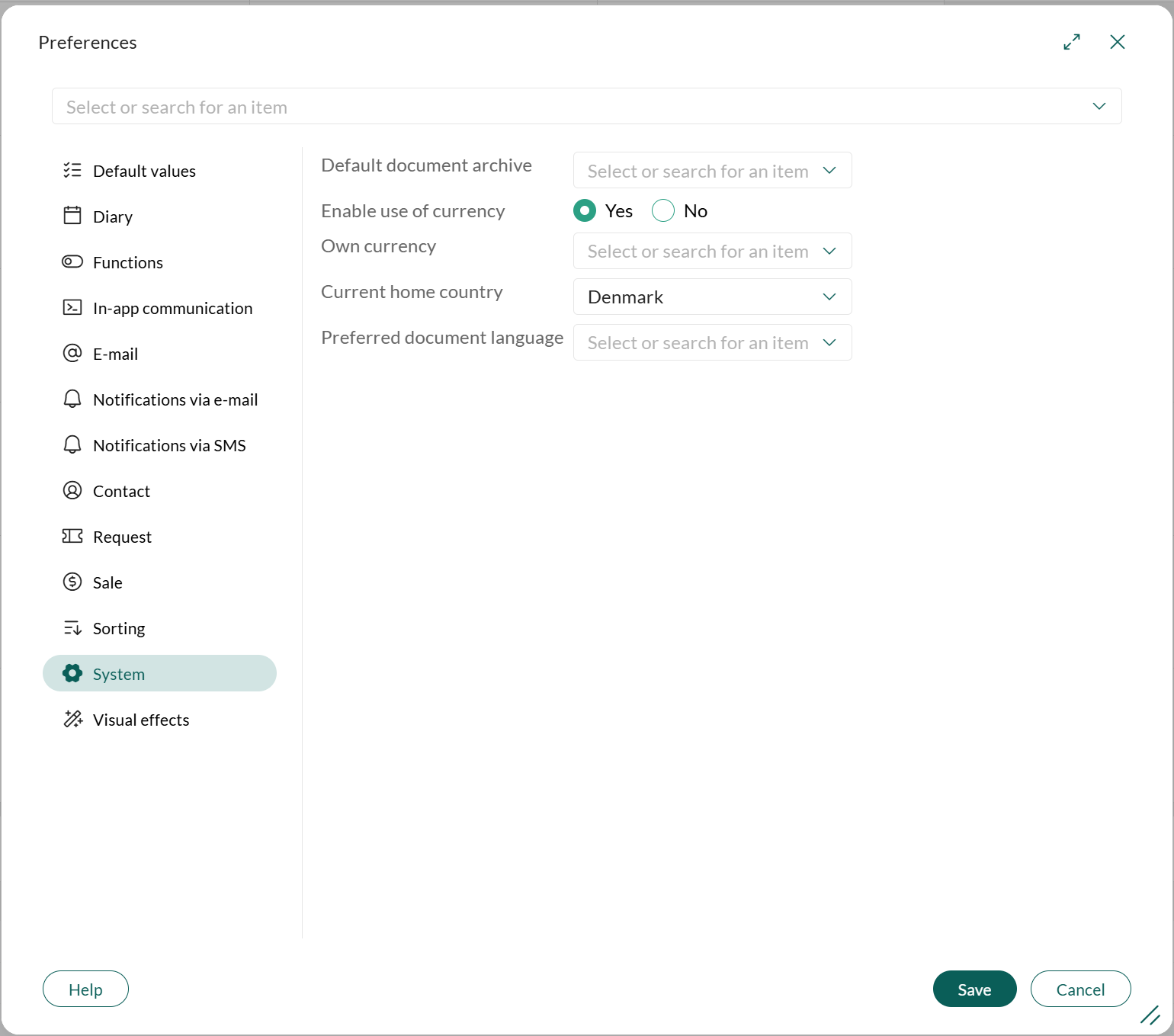Expand the Preferences dialog to full size

(x=1072, y=42)
